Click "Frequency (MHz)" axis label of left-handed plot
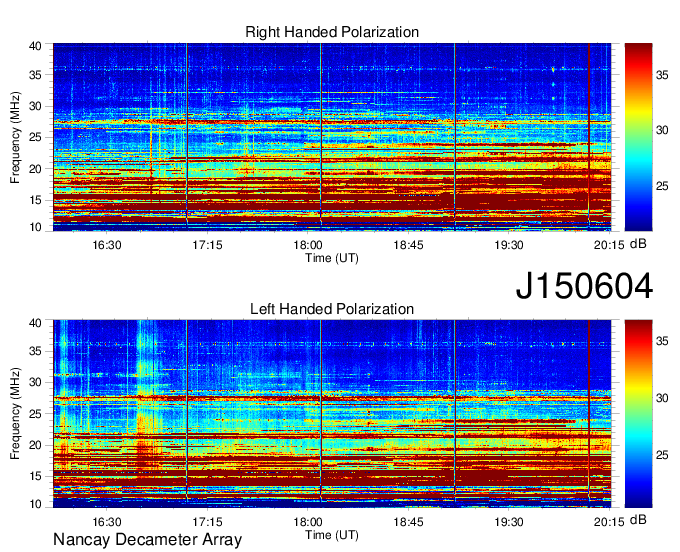This screenshot has height=552, width=680. tap(15, 414)
